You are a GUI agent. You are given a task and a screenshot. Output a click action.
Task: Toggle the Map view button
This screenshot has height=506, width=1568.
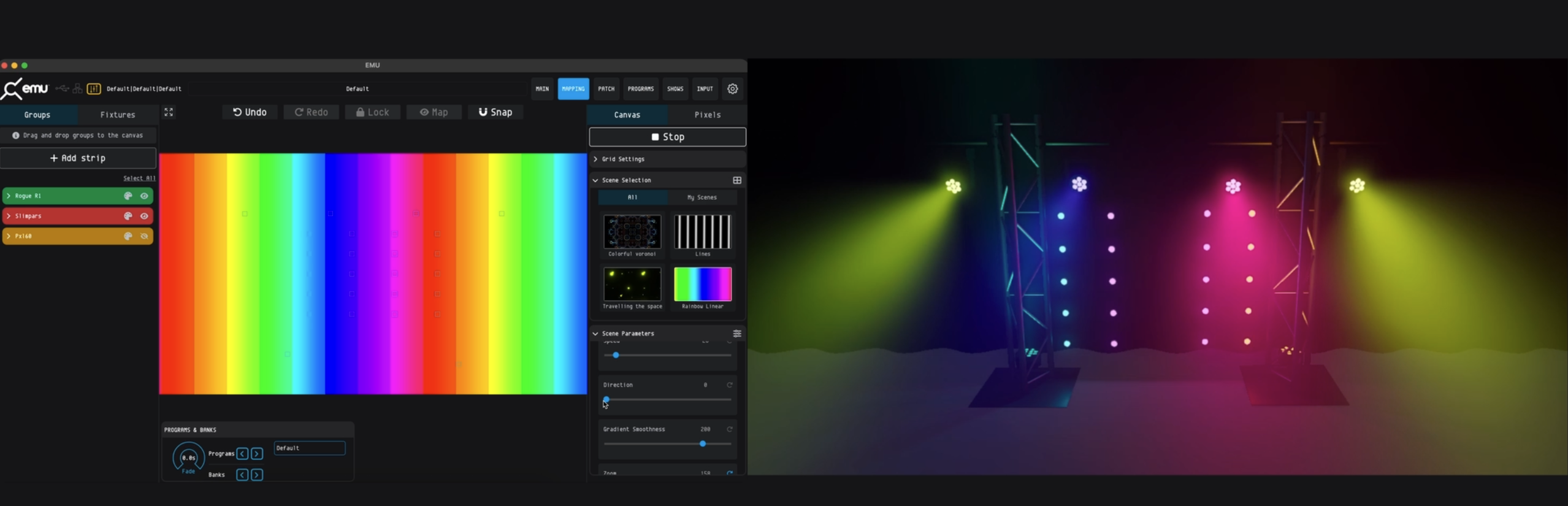(434, 112)
